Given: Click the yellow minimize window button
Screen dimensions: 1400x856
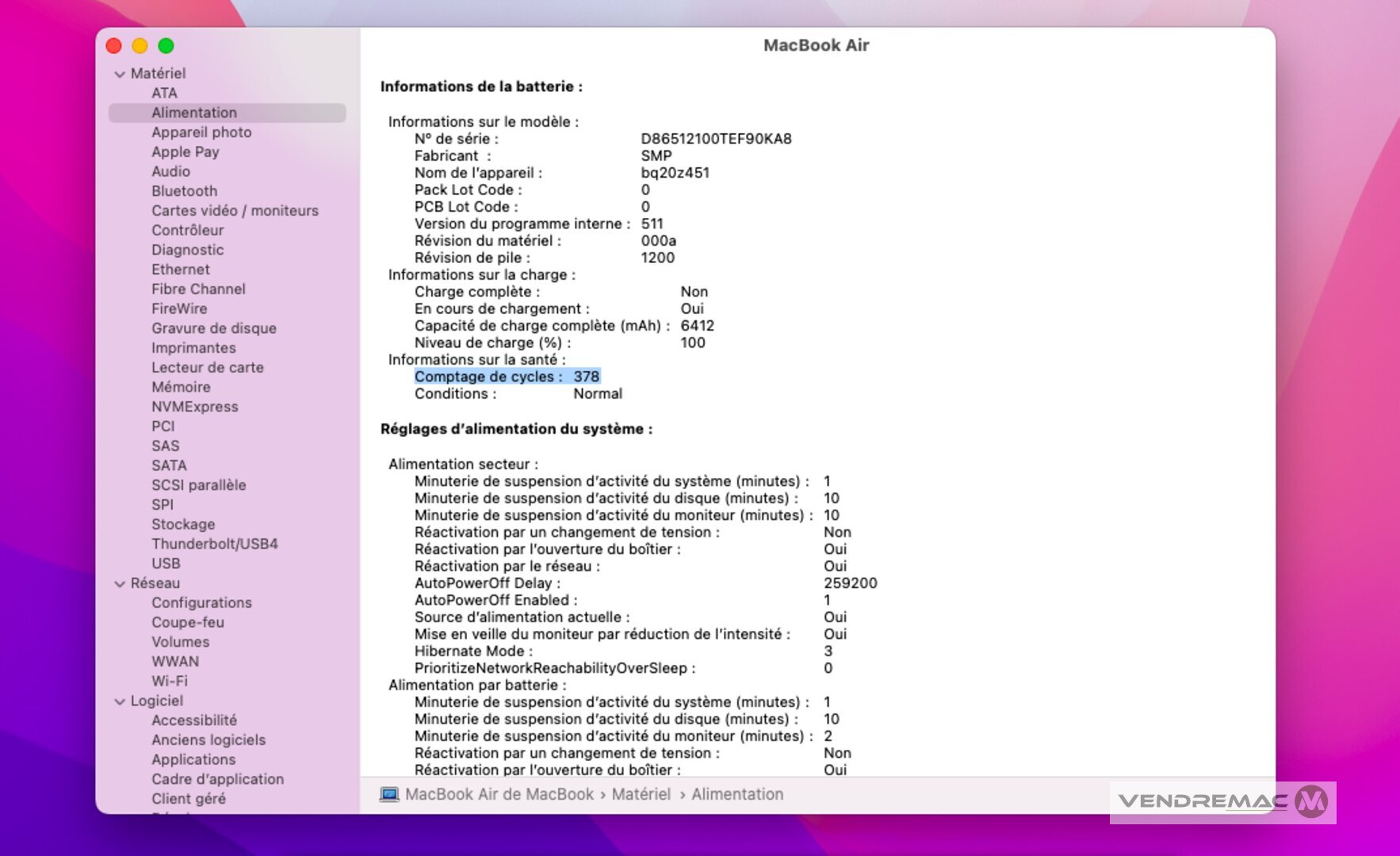Looking at the screenshot, I should pos(140,46).
